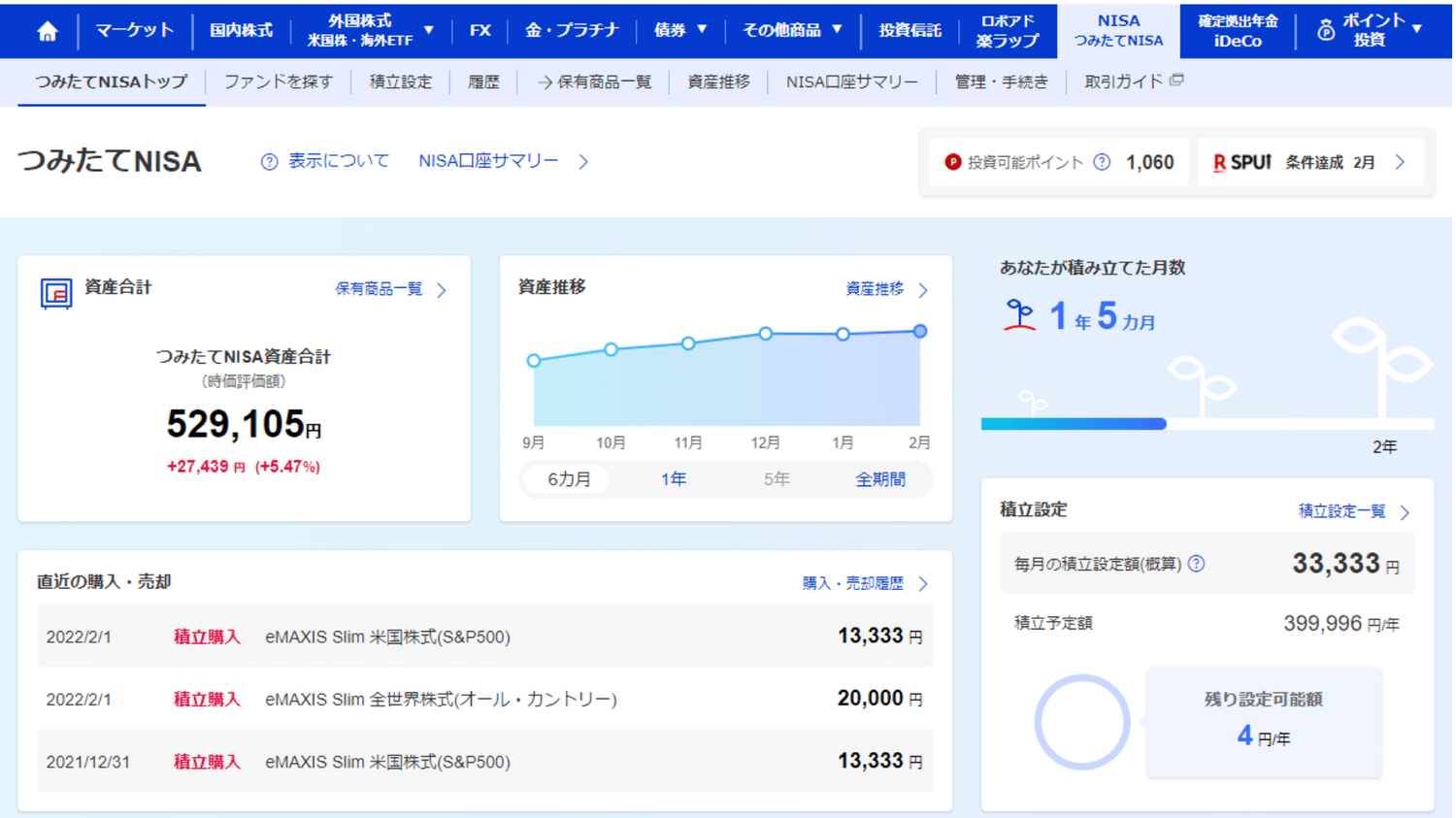Click the 399,996 円/年 planned amount
The width and height of the screenshot is (1456, 818).
point(1341,624)
